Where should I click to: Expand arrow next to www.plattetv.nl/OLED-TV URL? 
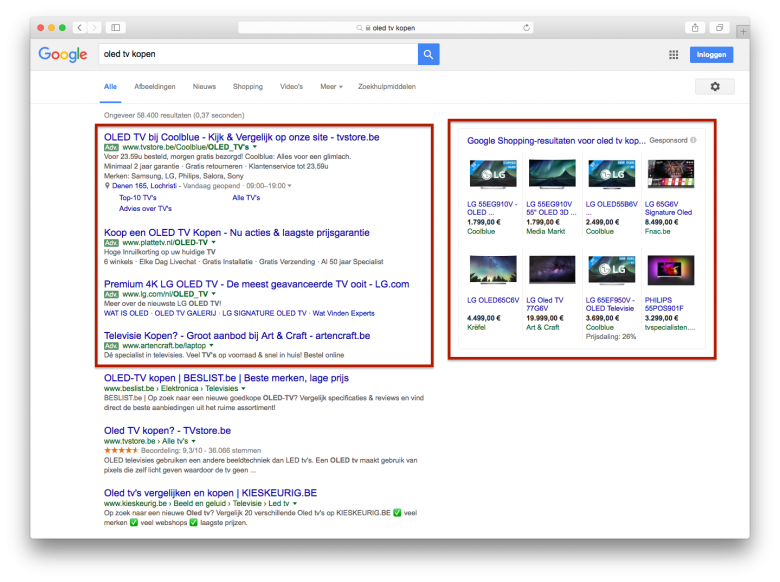coord(213,243)
